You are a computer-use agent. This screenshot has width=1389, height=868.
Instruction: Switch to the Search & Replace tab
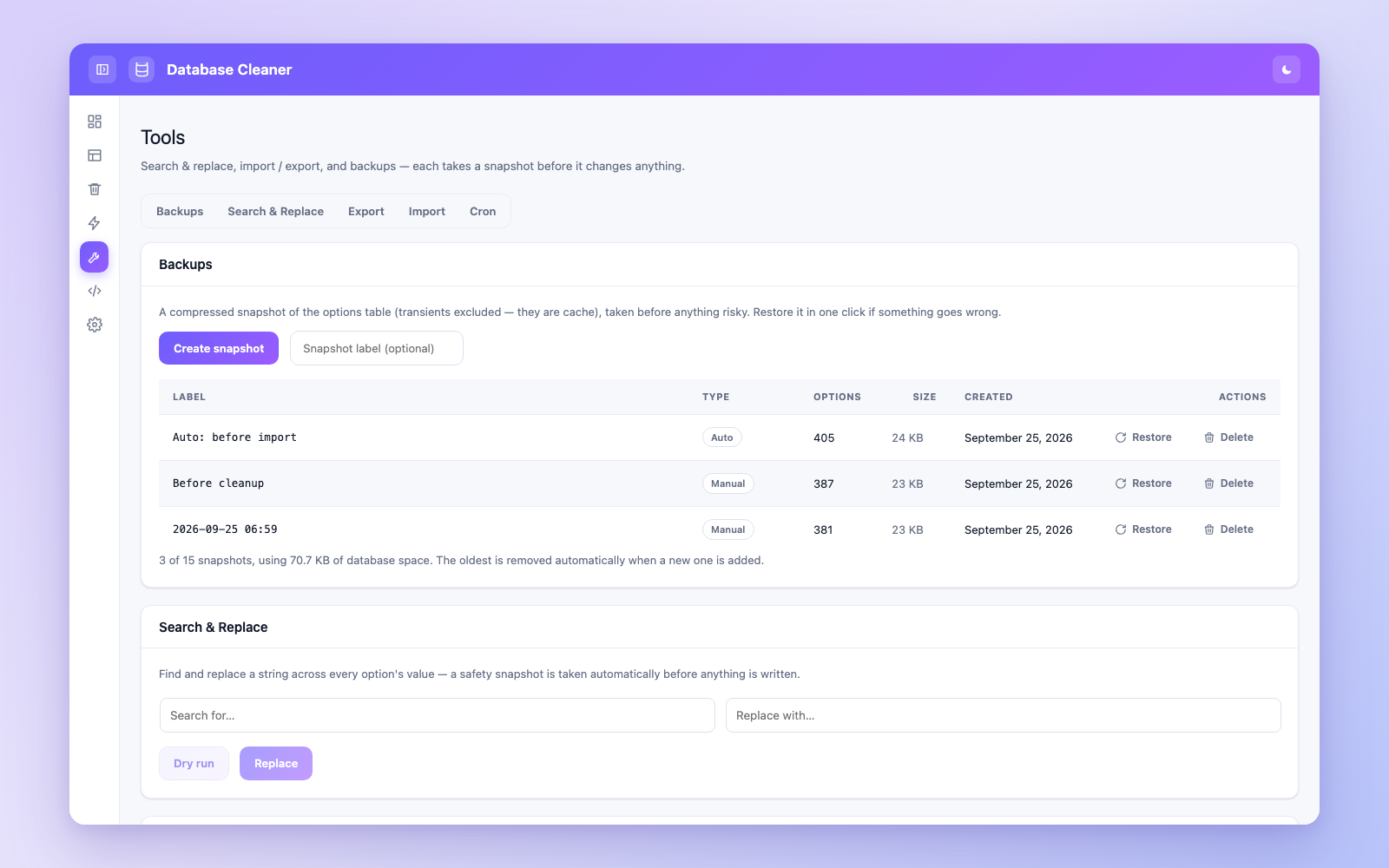[275, 211]
